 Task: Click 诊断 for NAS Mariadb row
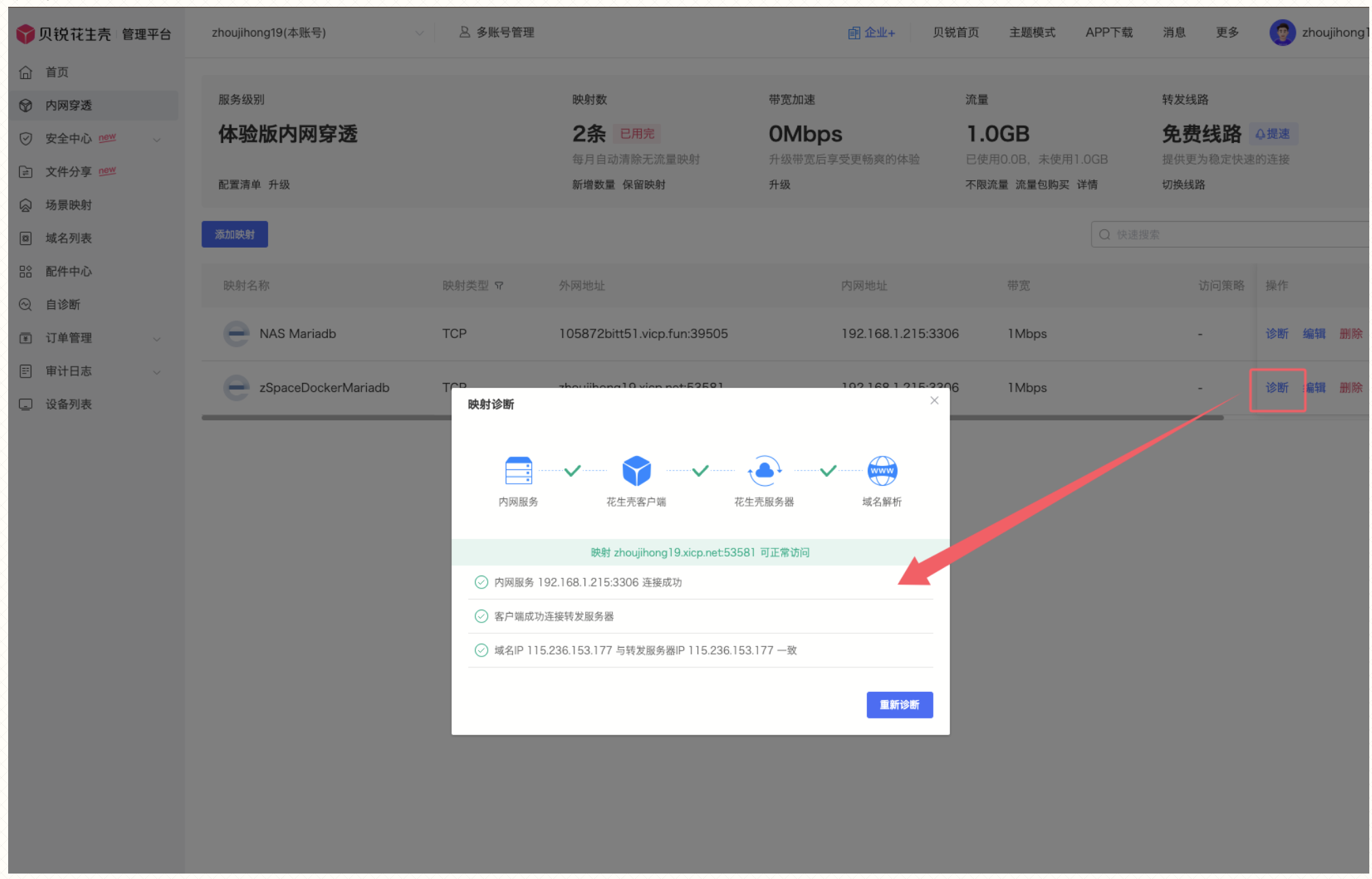pos(1277,334)
